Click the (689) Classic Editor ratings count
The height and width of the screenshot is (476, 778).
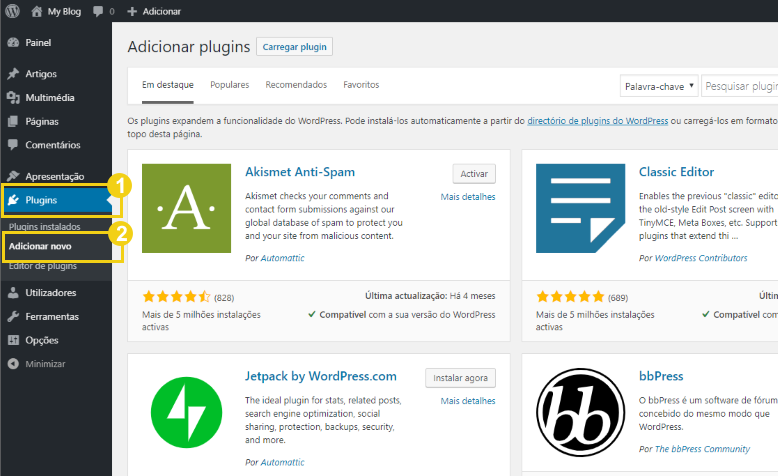[x=618, y=298]
